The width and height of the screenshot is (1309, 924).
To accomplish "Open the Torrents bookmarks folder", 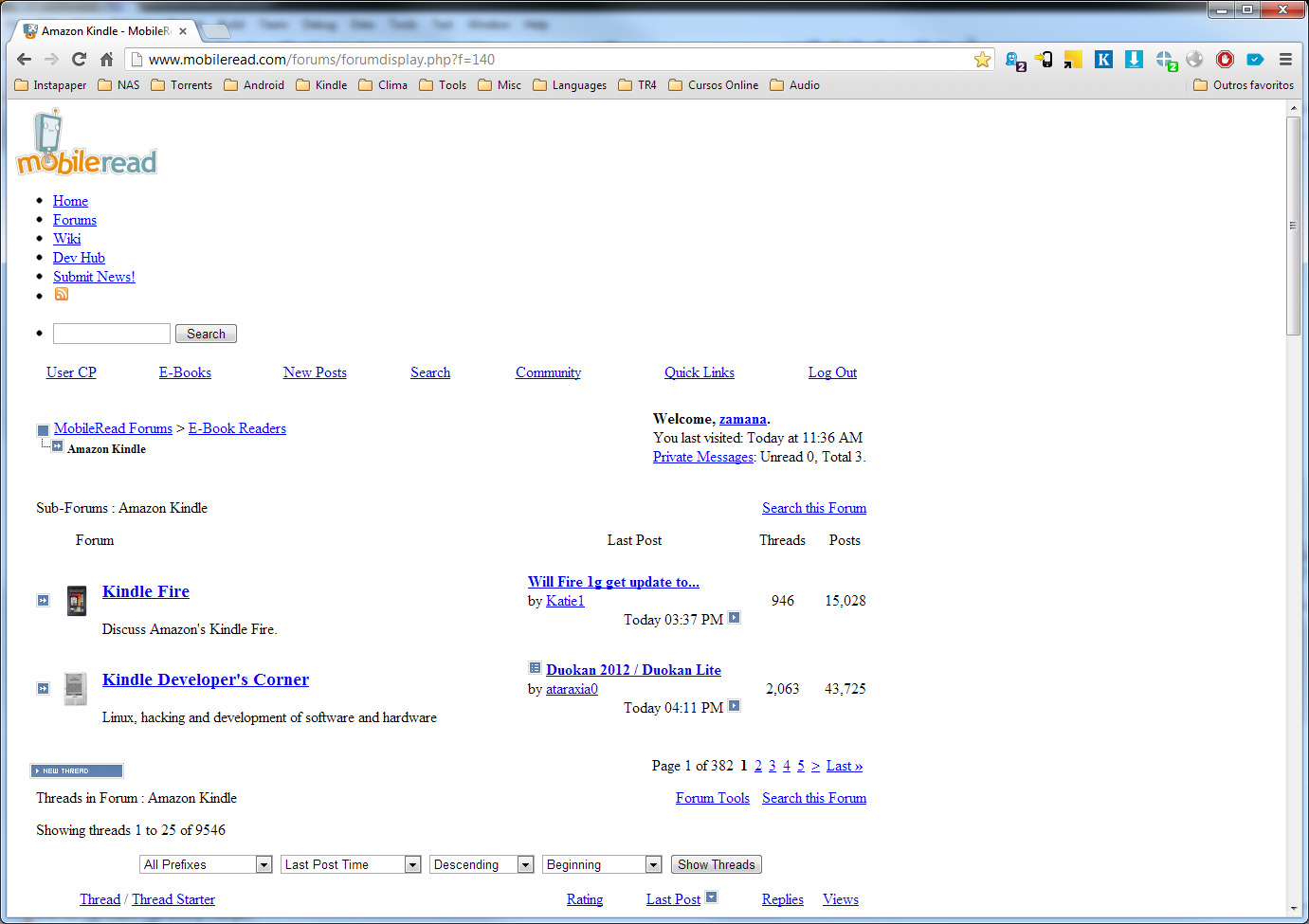I will coord(181,85).
